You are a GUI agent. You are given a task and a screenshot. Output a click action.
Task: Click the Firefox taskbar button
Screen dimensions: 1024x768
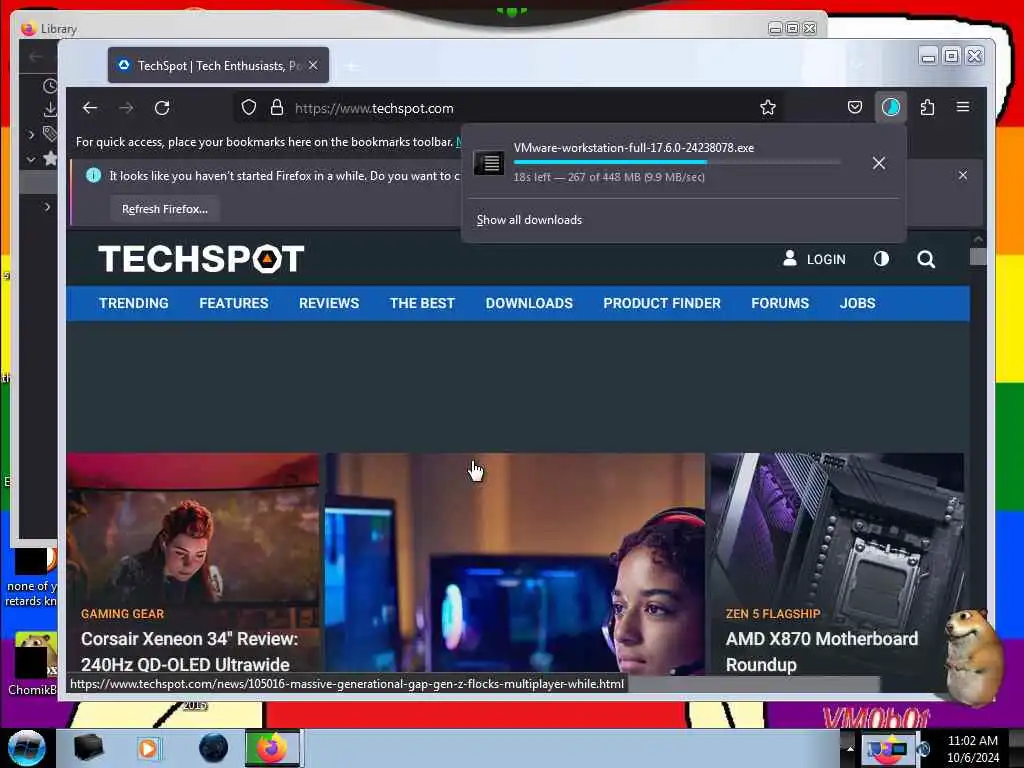(272, 748)
